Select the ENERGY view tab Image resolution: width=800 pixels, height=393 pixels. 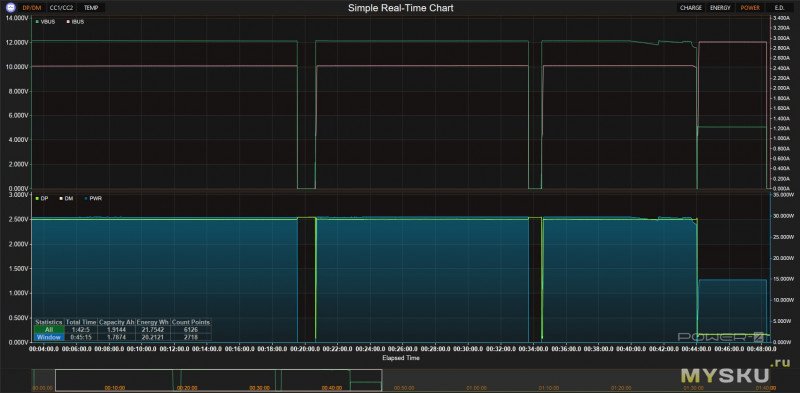point(720,8)
